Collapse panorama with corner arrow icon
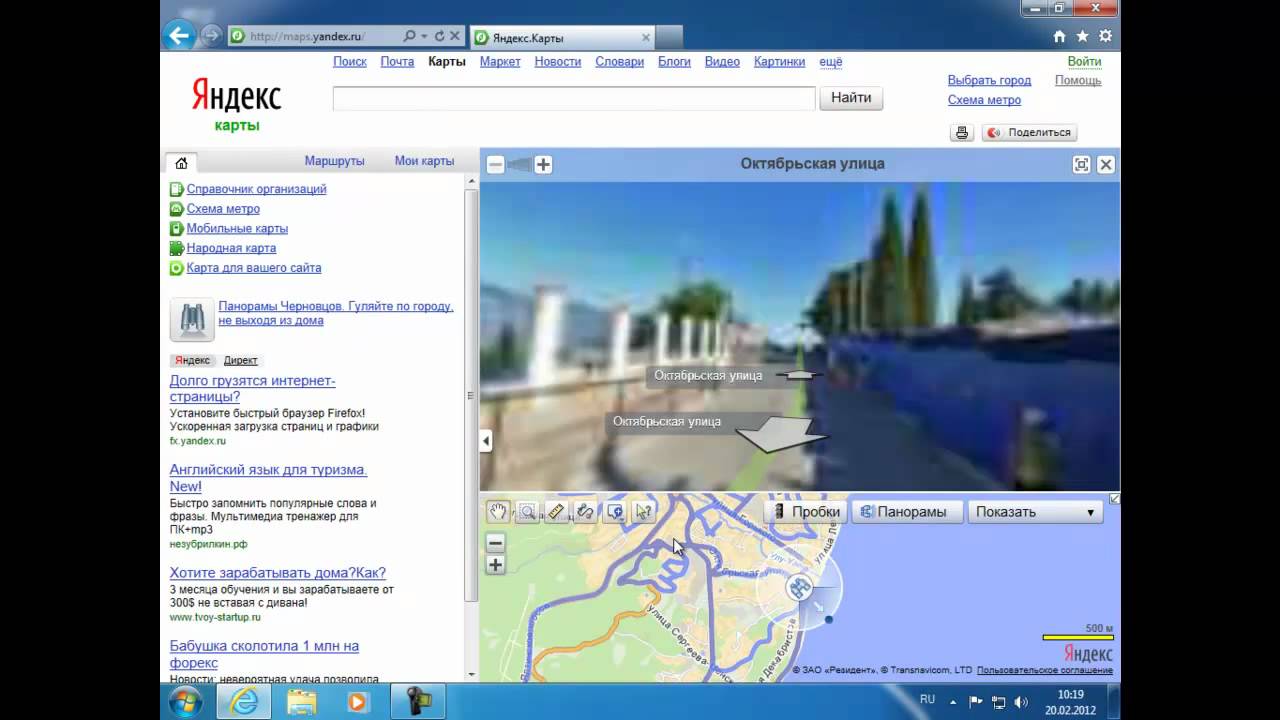The image size is (1280, 720). 1115,498
